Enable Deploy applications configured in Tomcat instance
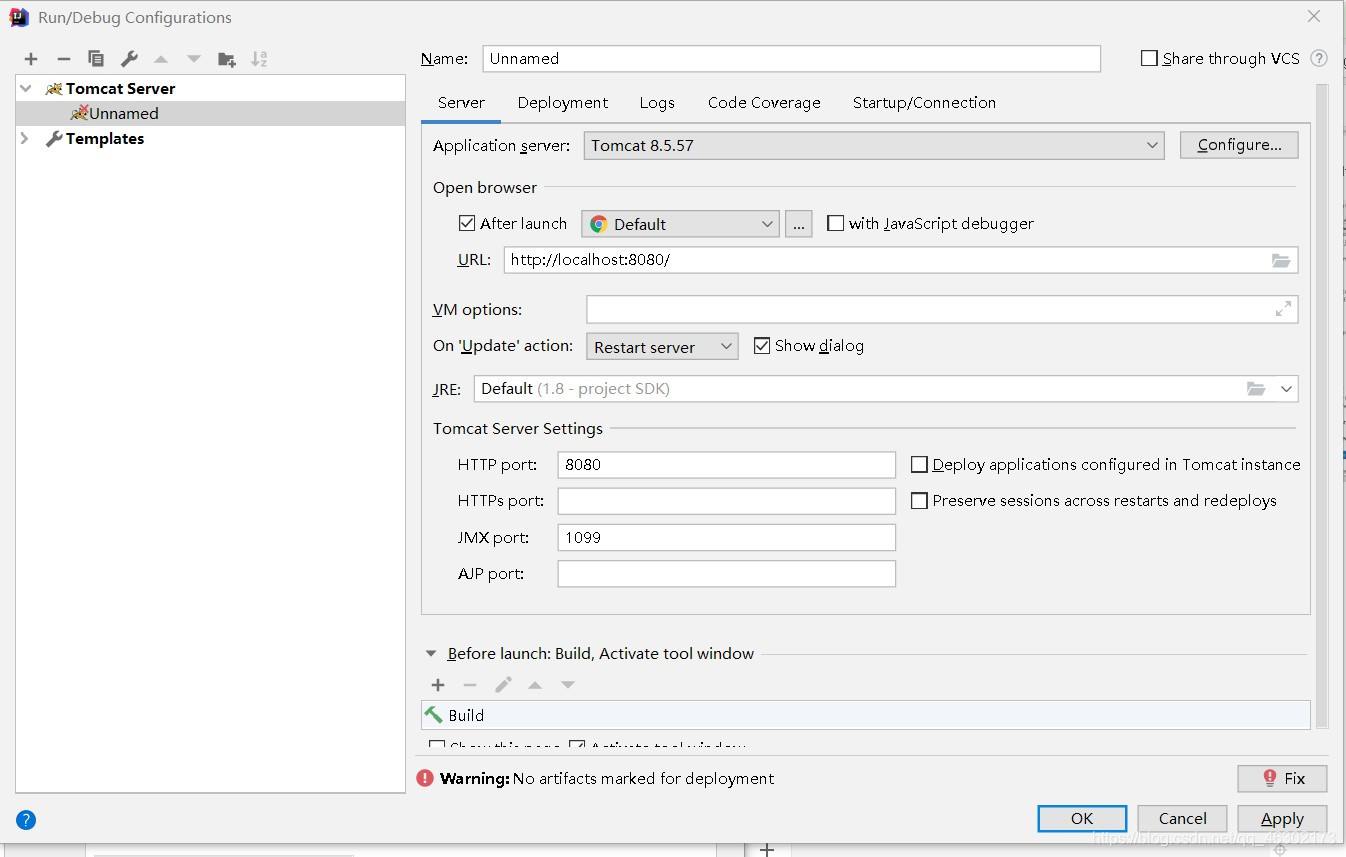Viewport: 1346px width, 857px height. 919,465
